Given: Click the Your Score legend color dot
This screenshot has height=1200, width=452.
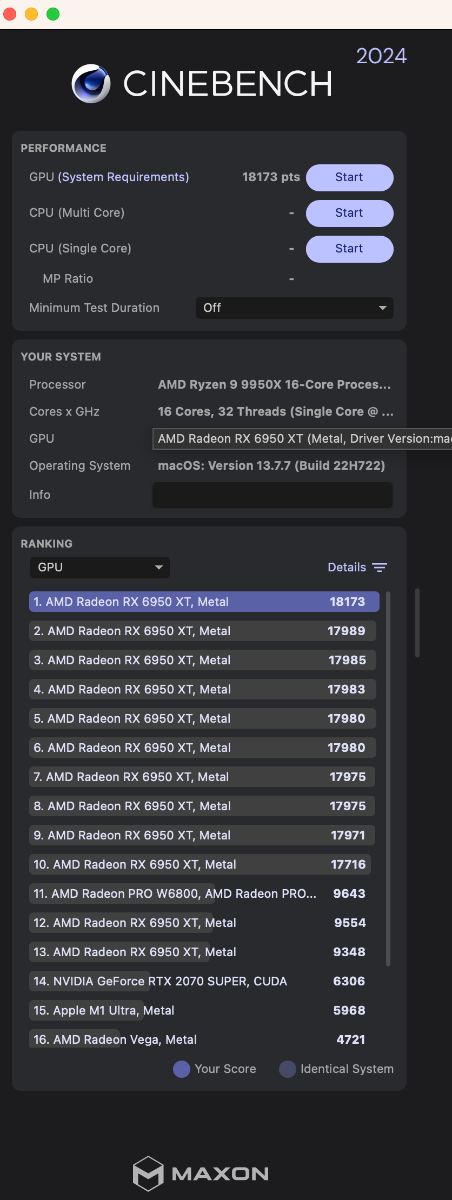Looking at the screenshot, I should [x=182, y=1069].
